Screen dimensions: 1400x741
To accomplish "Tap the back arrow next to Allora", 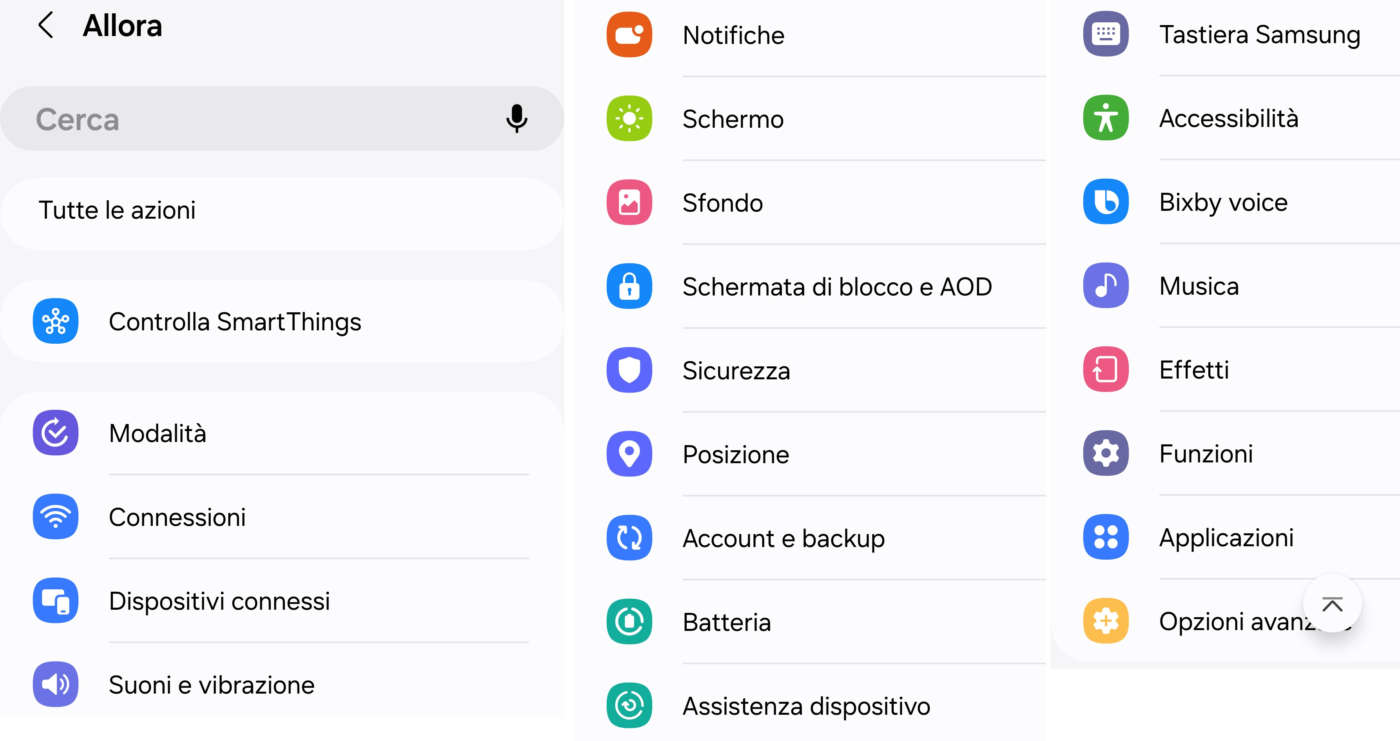I will (45, 26).
